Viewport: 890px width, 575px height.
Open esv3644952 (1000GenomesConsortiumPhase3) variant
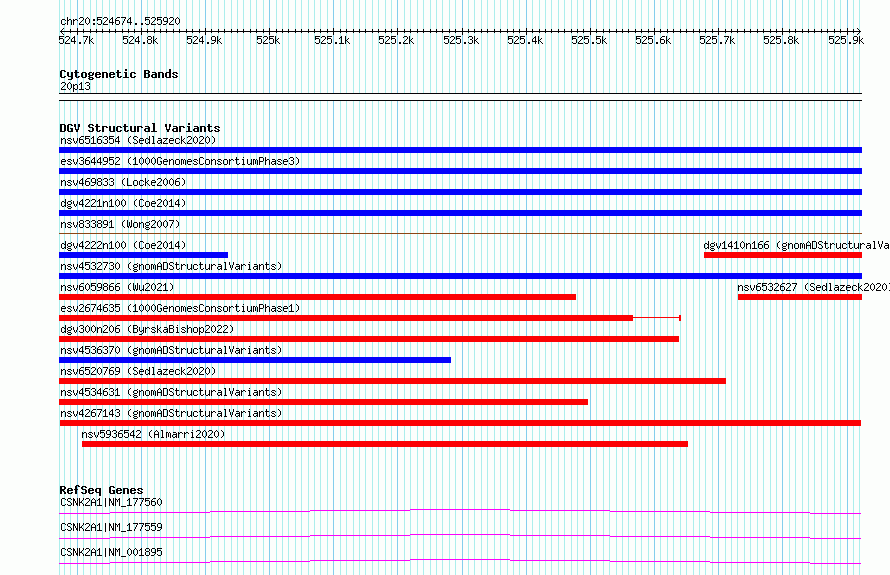[x=180, y=161]
